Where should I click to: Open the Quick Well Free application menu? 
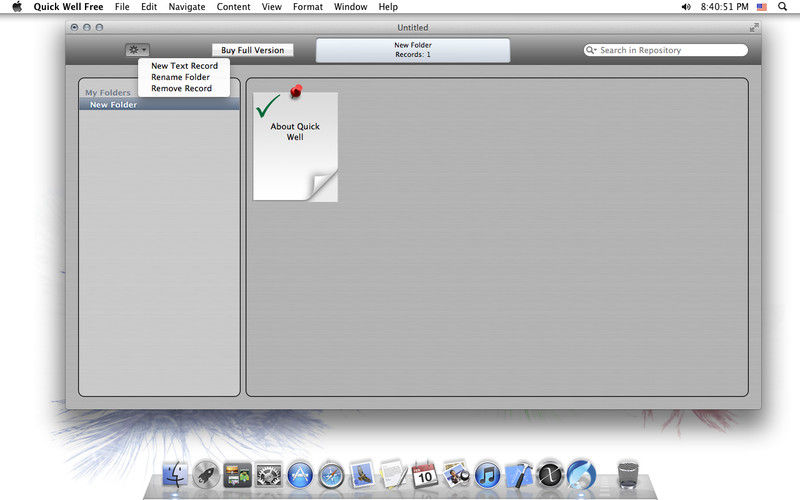click(68, 7)
